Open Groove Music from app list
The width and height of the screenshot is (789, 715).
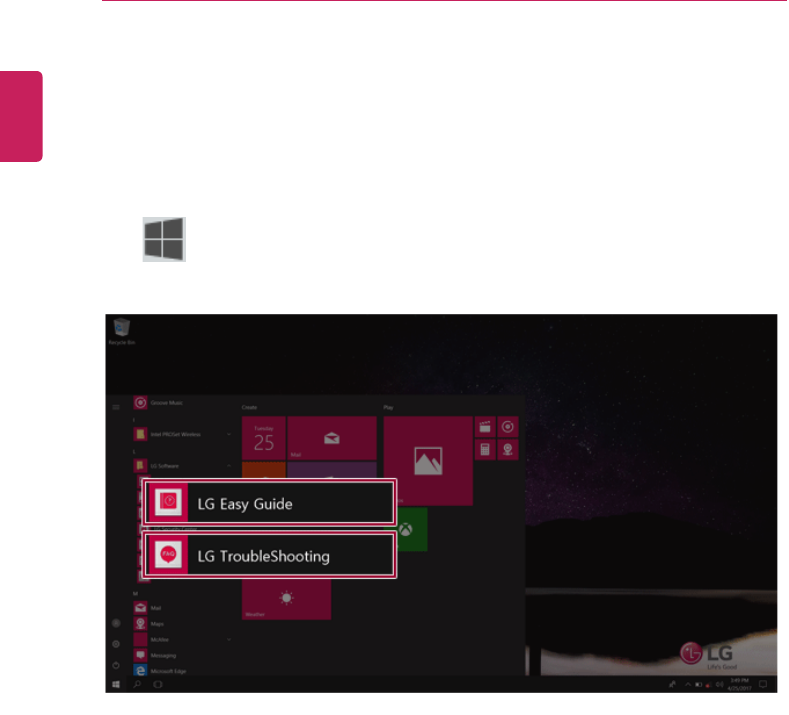pyautogui.click(x=159, y=403)
